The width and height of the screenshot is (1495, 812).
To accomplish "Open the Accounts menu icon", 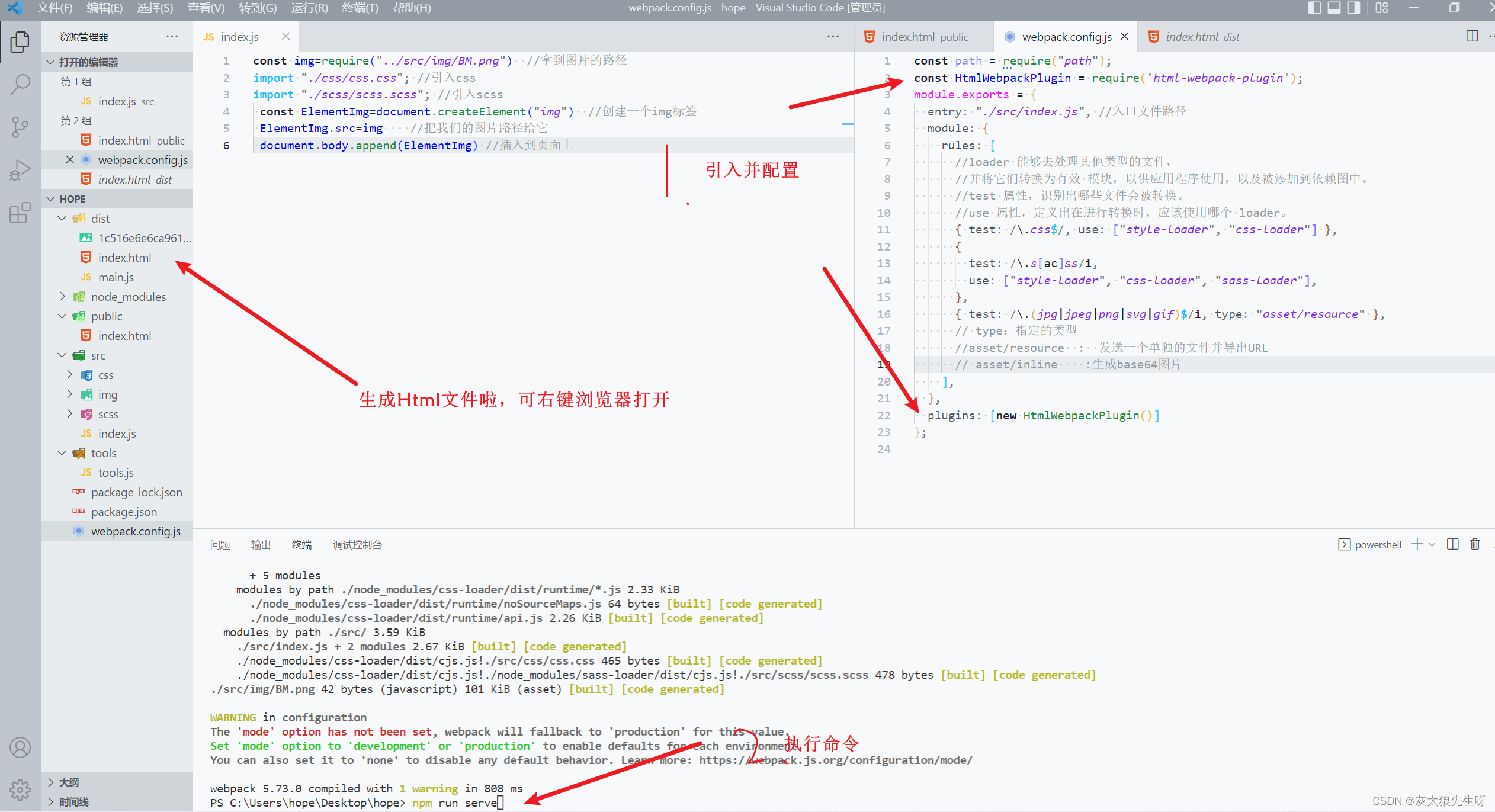I will (x=20, y=747).
